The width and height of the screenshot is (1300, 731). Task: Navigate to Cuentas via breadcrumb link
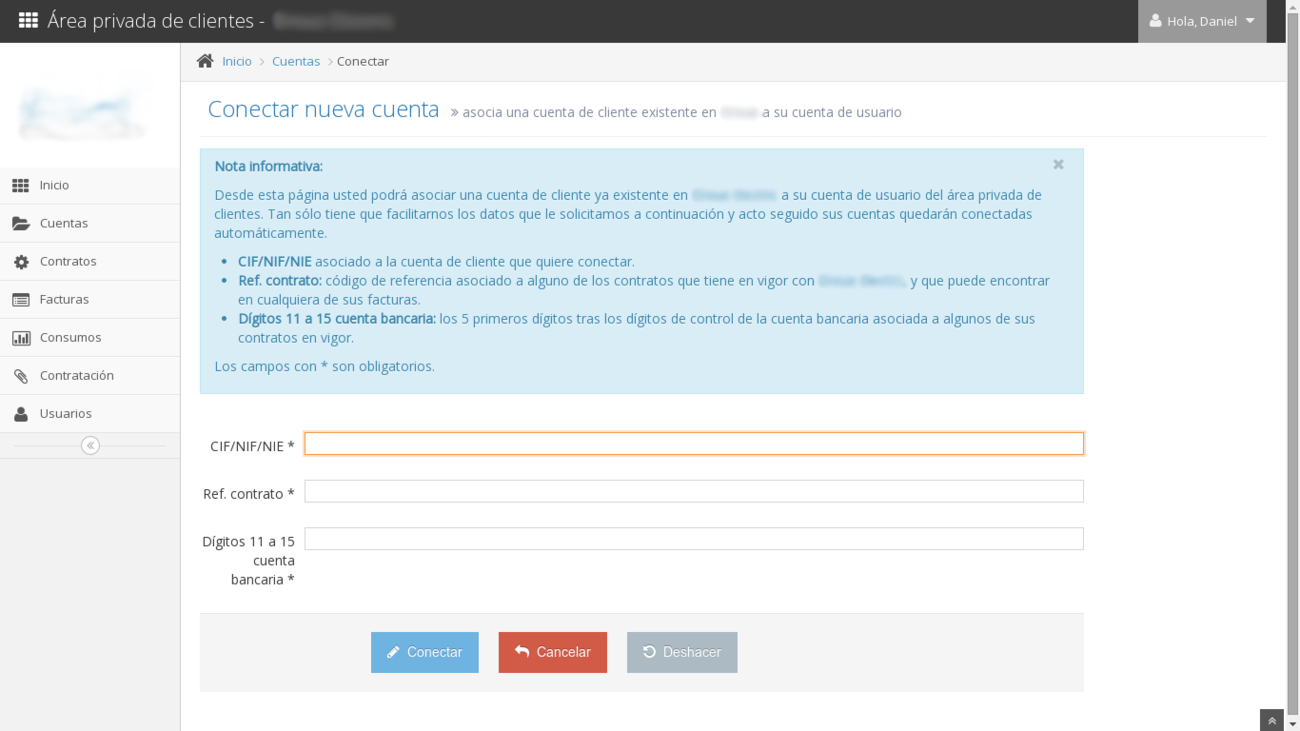click(x=296, y=61)
